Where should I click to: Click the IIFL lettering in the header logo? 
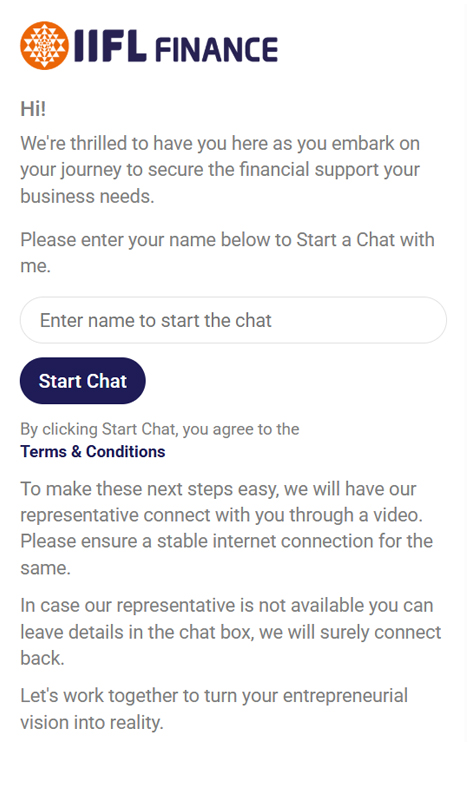click(x=110, y=46)
